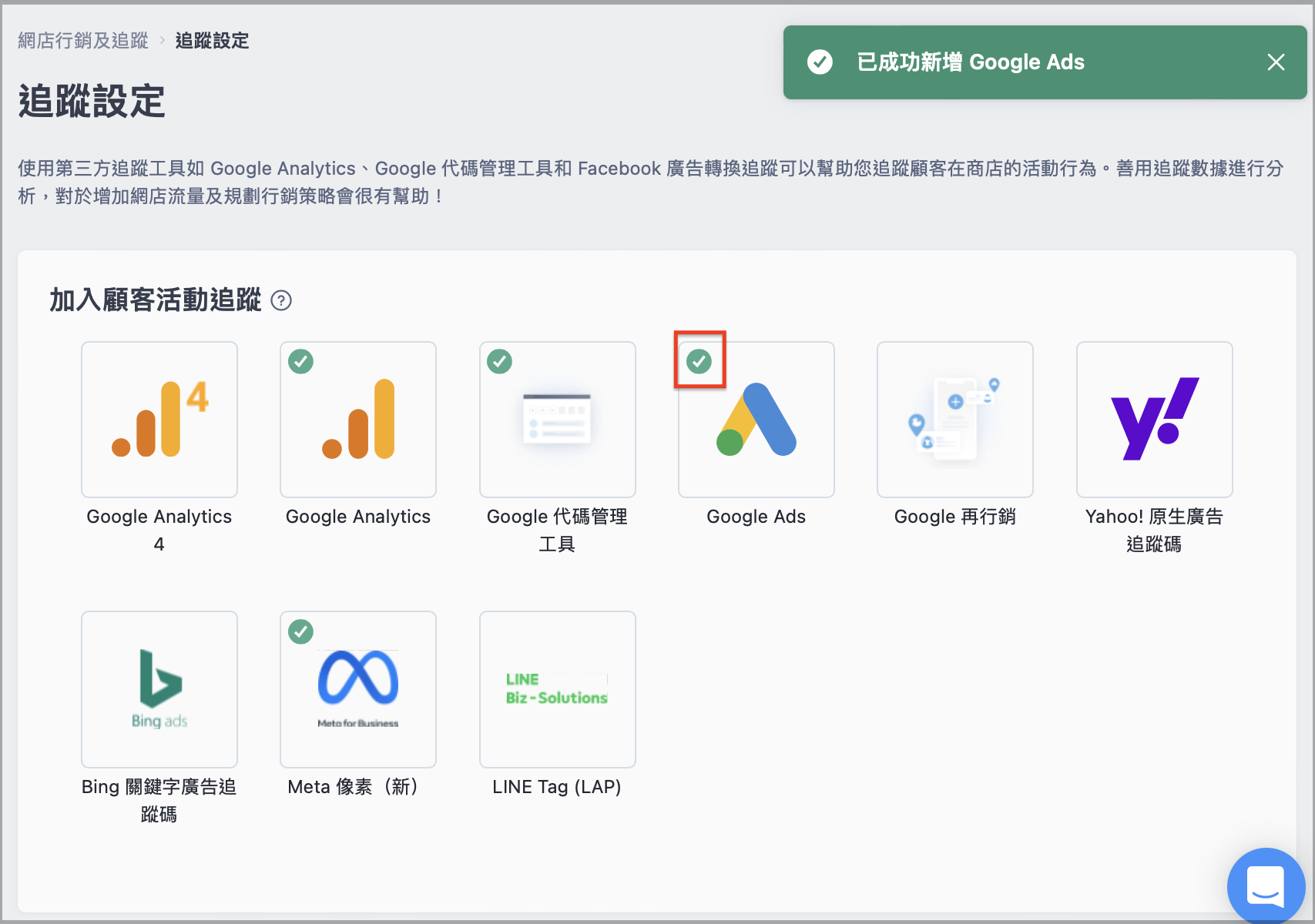
Task: Open the Google 代碼管理工具 card
Action: 558,420
